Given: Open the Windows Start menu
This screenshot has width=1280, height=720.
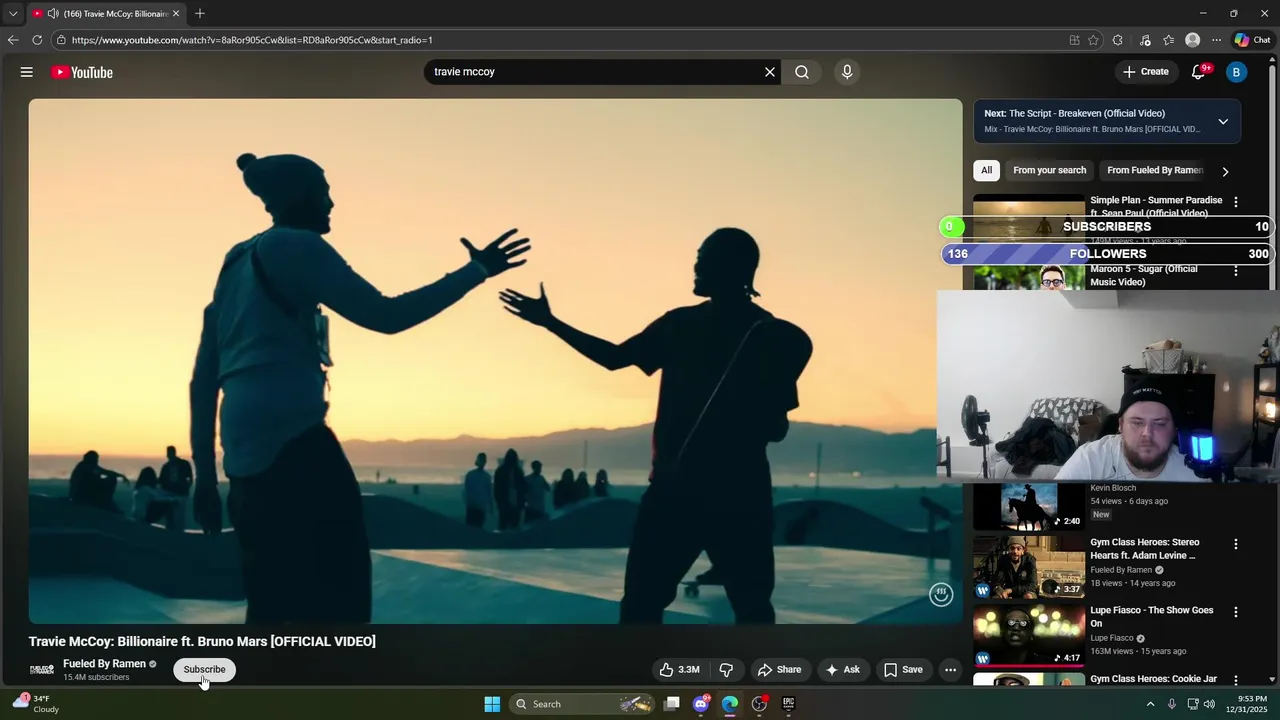Looking at the screenshot, I should tap(492, 704).
